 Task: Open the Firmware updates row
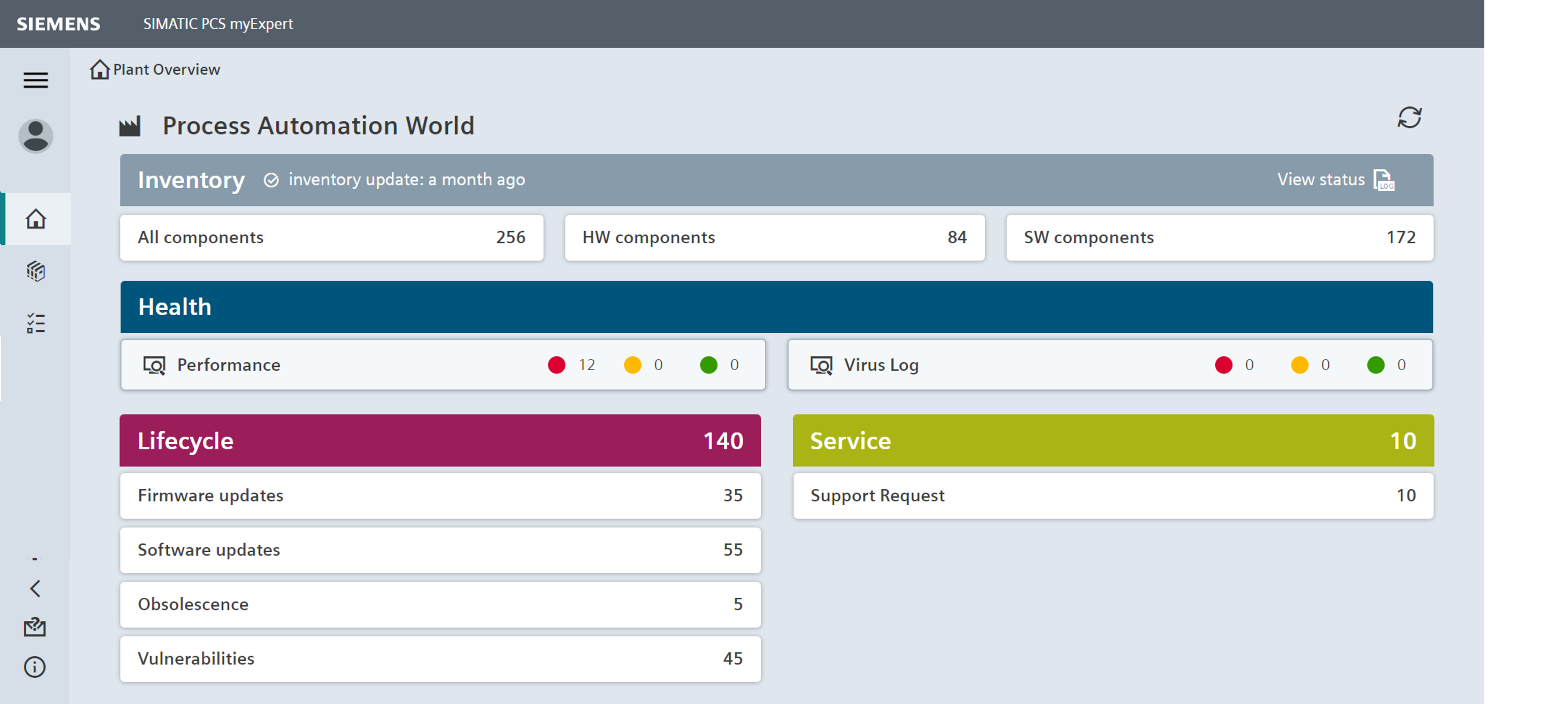pos(440,496)
